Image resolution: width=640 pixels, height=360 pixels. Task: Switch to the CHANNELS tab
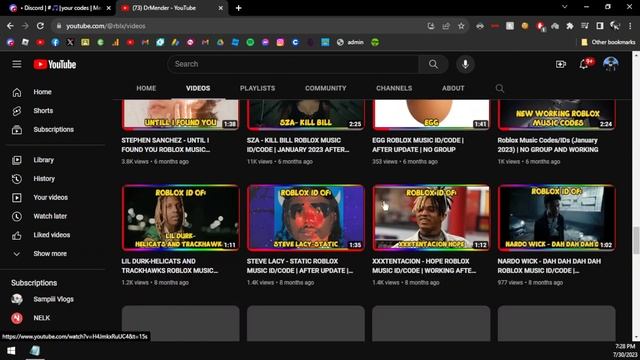pos(394,88)
